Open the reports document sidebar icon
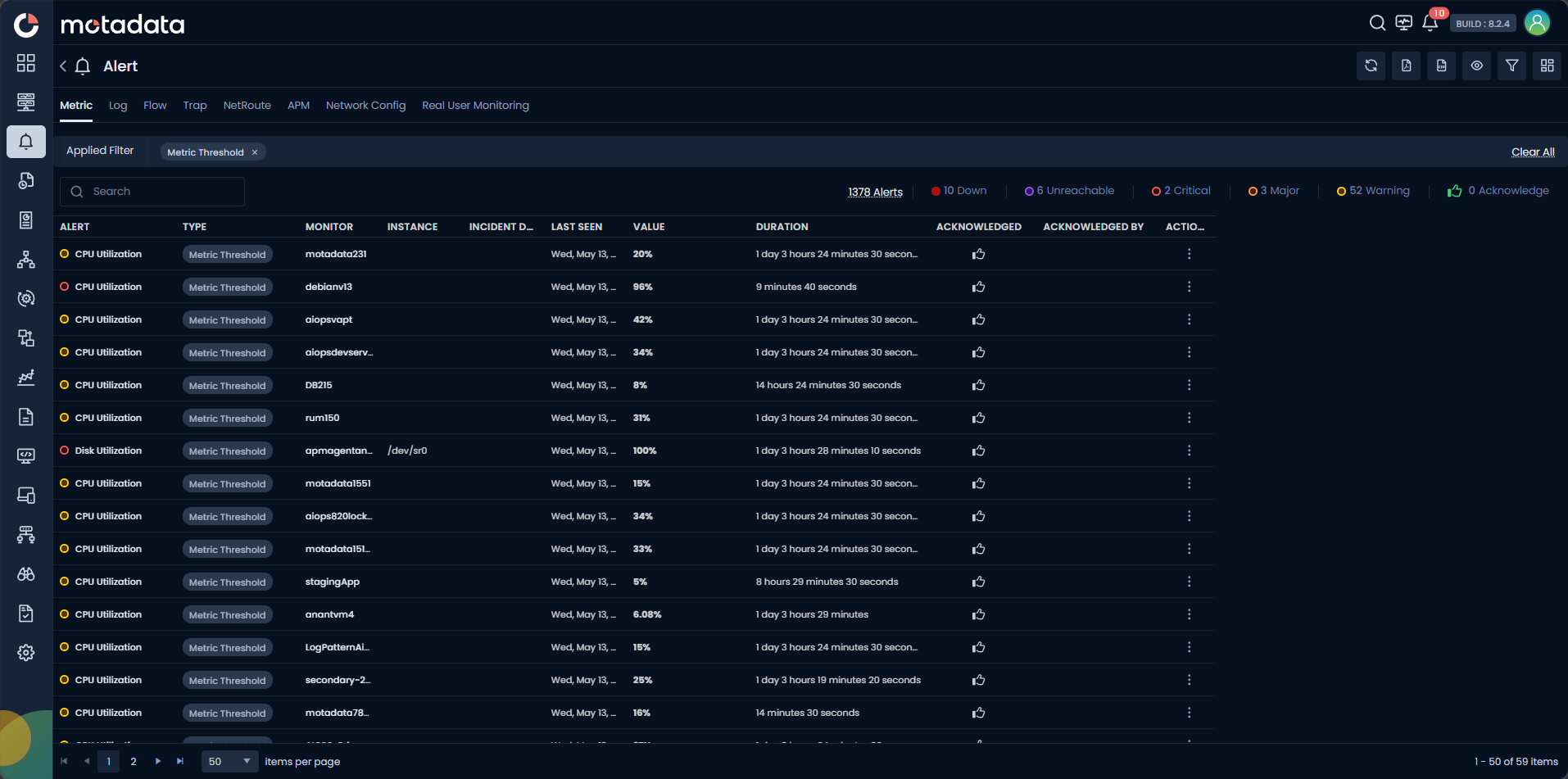The height and width of the screenshot is (779, 1568). click(26, 416)
